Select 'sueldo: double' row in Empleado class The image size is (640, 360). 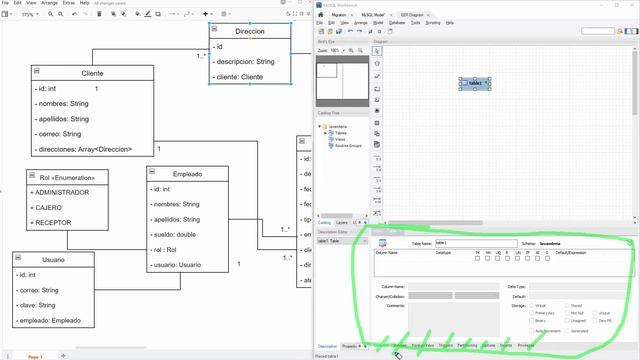187,234
